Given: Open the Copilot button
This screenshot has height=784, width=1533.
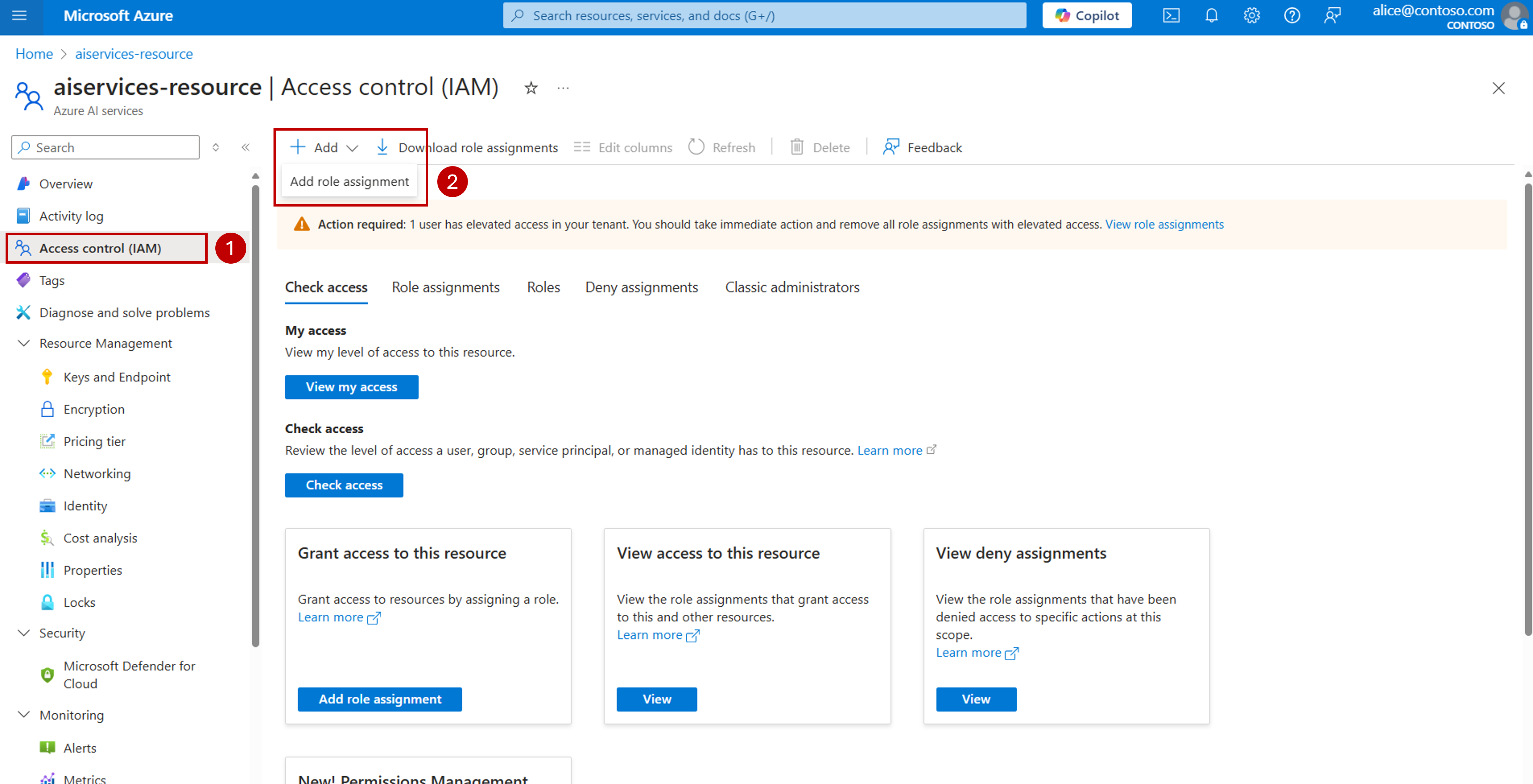Looking at the screenshot, I should coord(1087,15).
